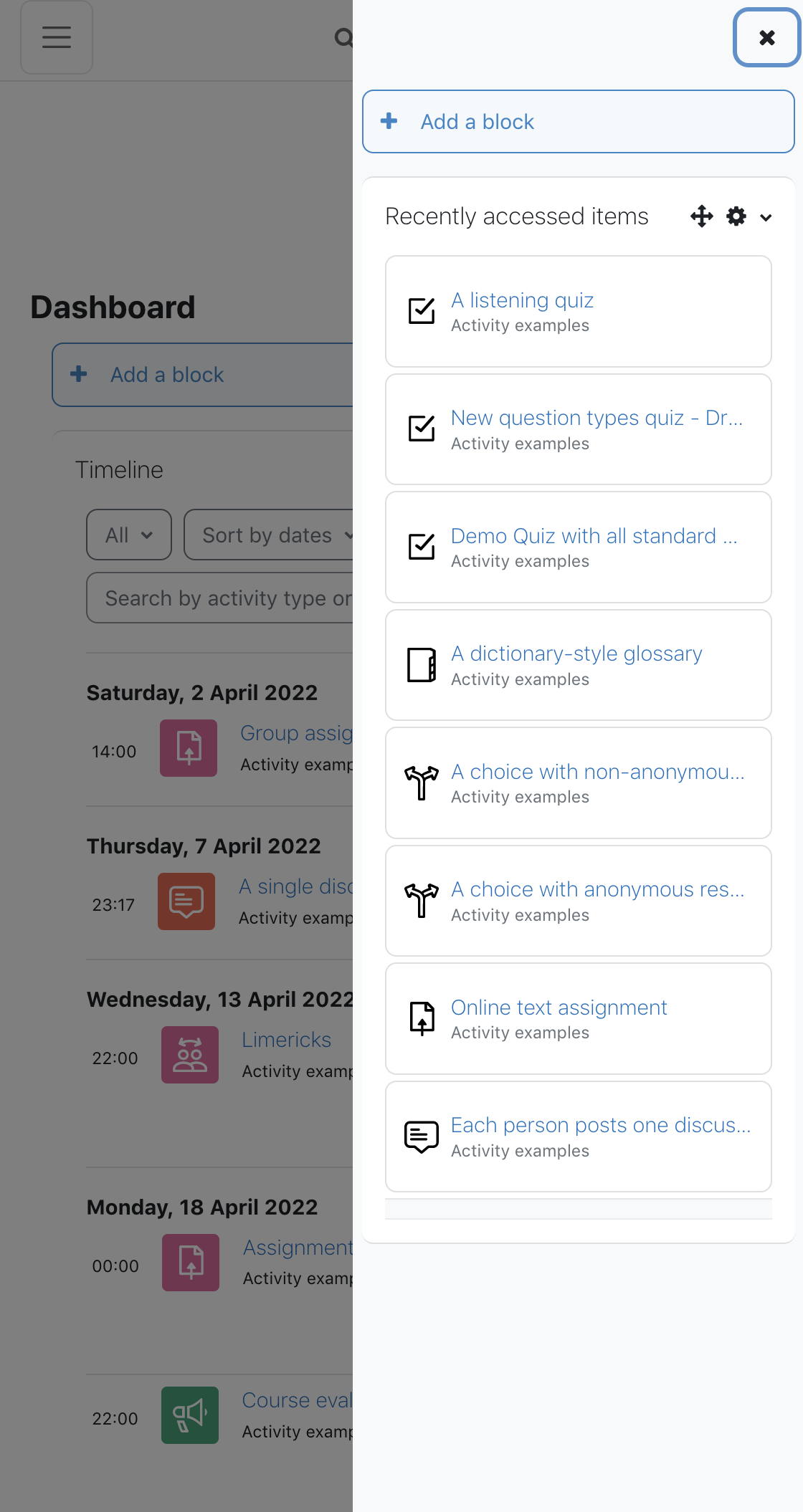The height and width of the screenshot is (1512, 803).
Task: Close the block drawer
Action: click(767, 37)
